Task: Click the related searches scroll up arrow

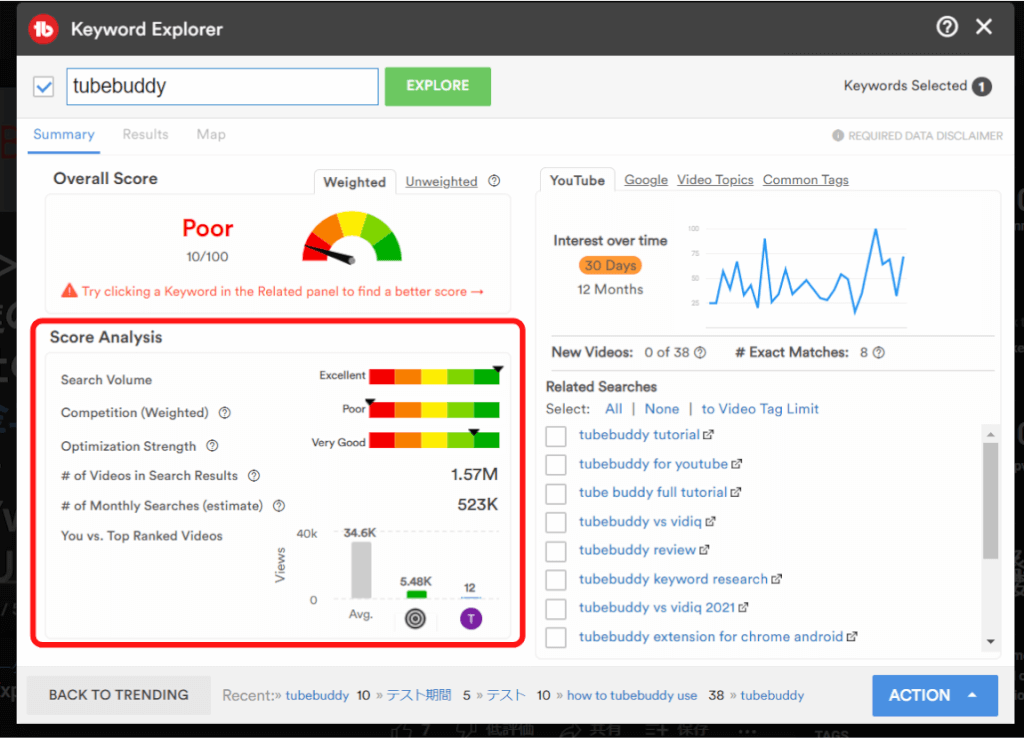Action: [x=991, y=434]
